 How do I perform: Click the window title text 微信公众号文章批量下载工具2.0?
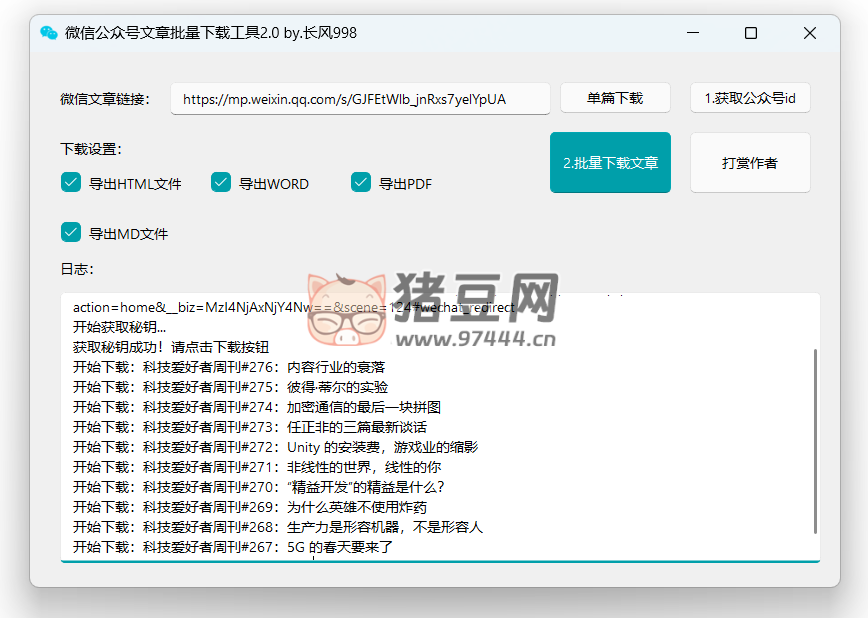[x=210, y=33]
